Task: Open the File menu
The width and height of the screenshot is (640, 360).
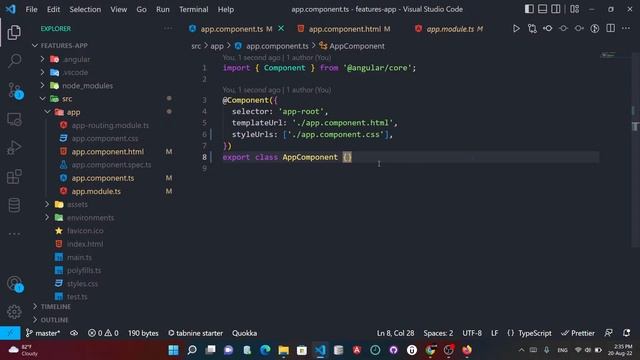Action: (31, 9)
